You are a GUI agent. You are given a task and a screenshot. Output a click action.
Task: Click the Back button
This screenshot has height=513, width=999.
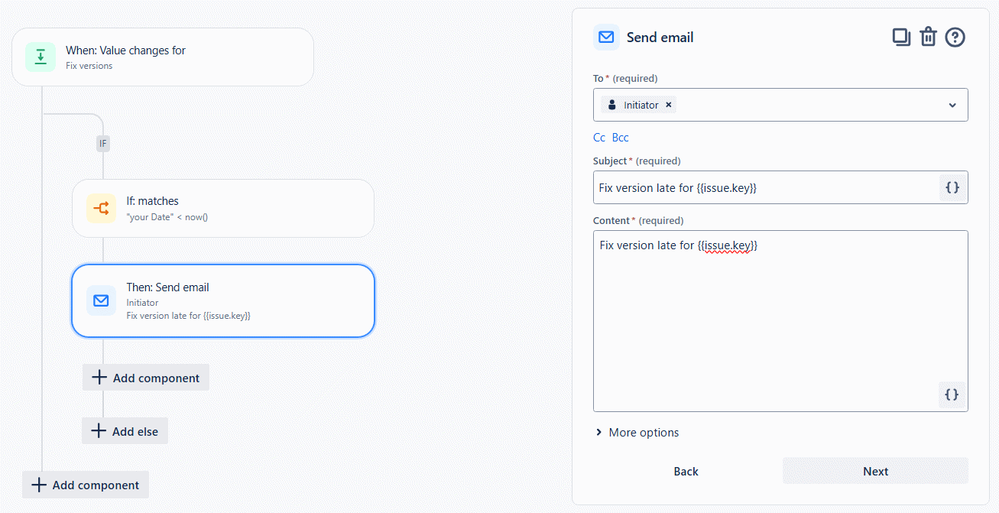(686, 471)
